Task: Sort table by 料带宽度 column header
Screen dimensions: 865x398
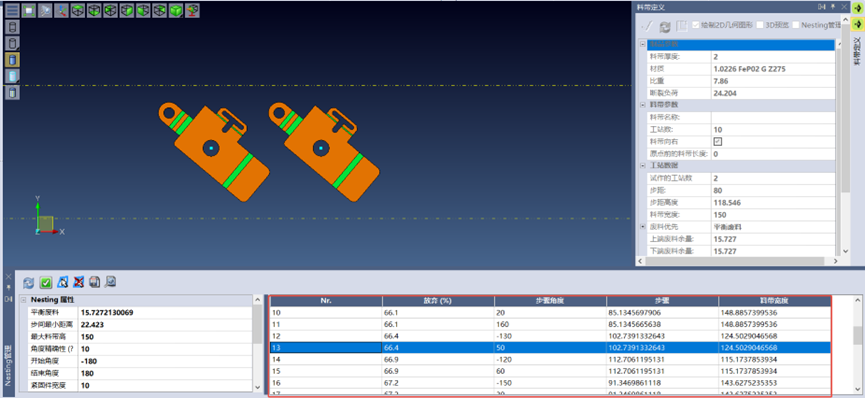Action: tap(775, 301)
